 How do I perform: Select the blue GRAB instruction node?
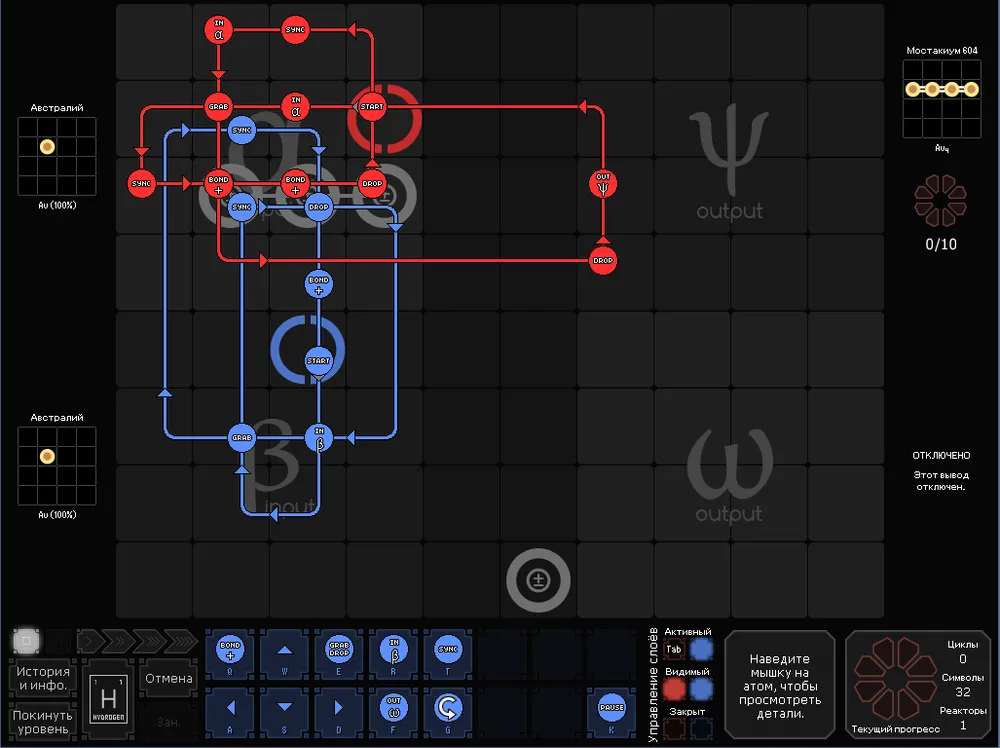pos(242,437)
